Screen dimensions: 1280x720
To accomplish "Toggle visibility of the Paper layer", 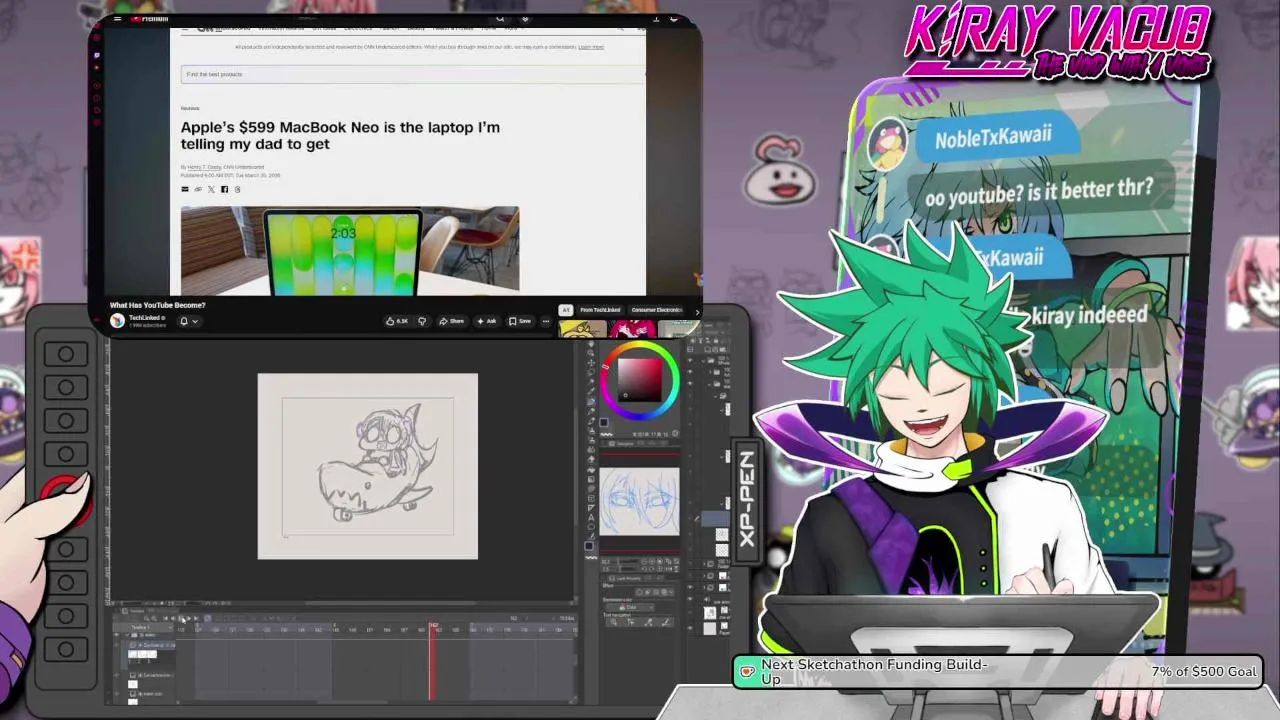I will click(690, 628).
